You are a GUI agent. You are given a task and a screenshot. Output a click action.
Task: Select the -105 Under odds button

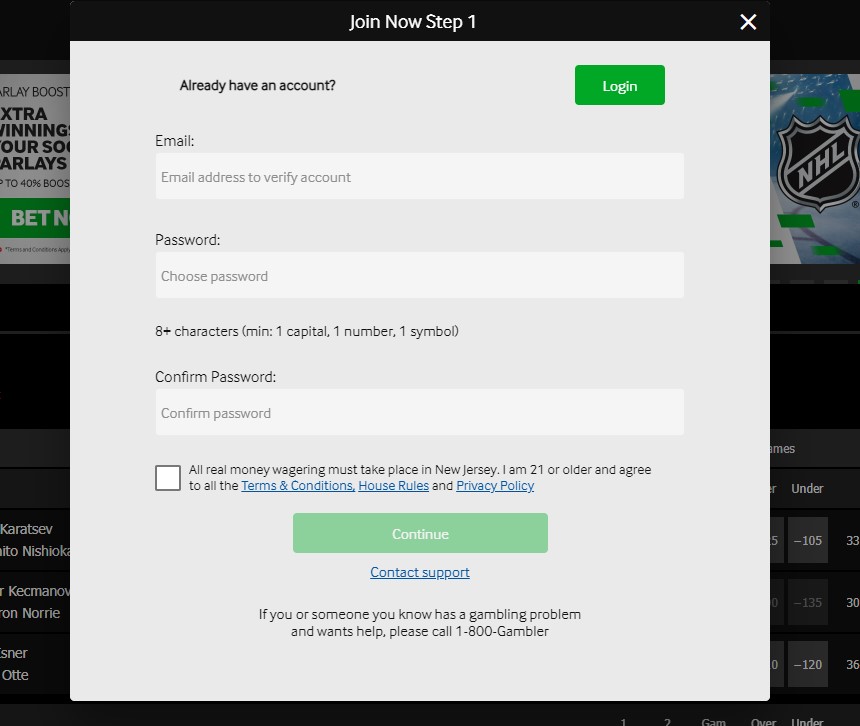click(807, 540)
